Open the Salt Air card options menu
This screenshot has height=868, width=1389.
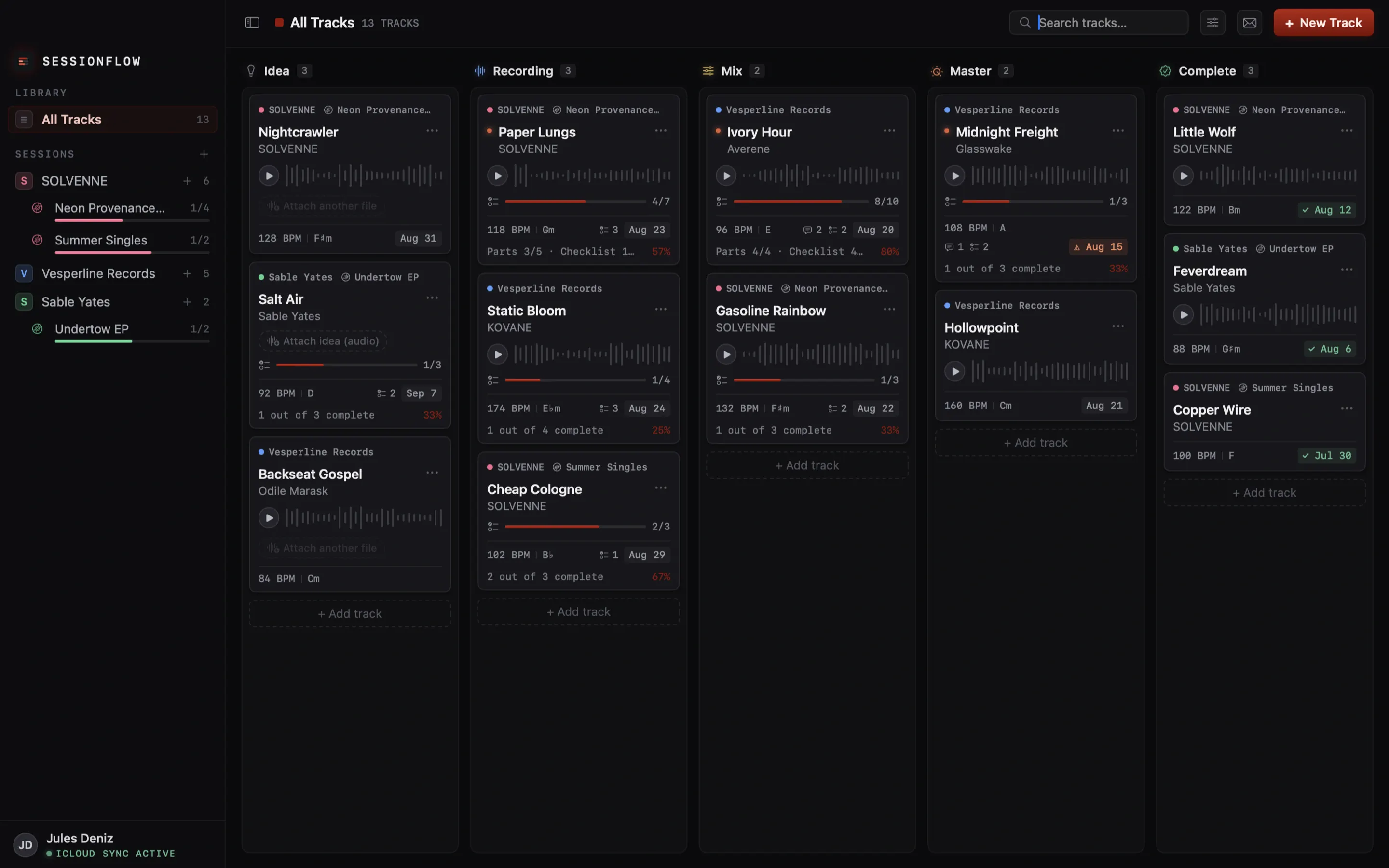(x=432, y=298)
